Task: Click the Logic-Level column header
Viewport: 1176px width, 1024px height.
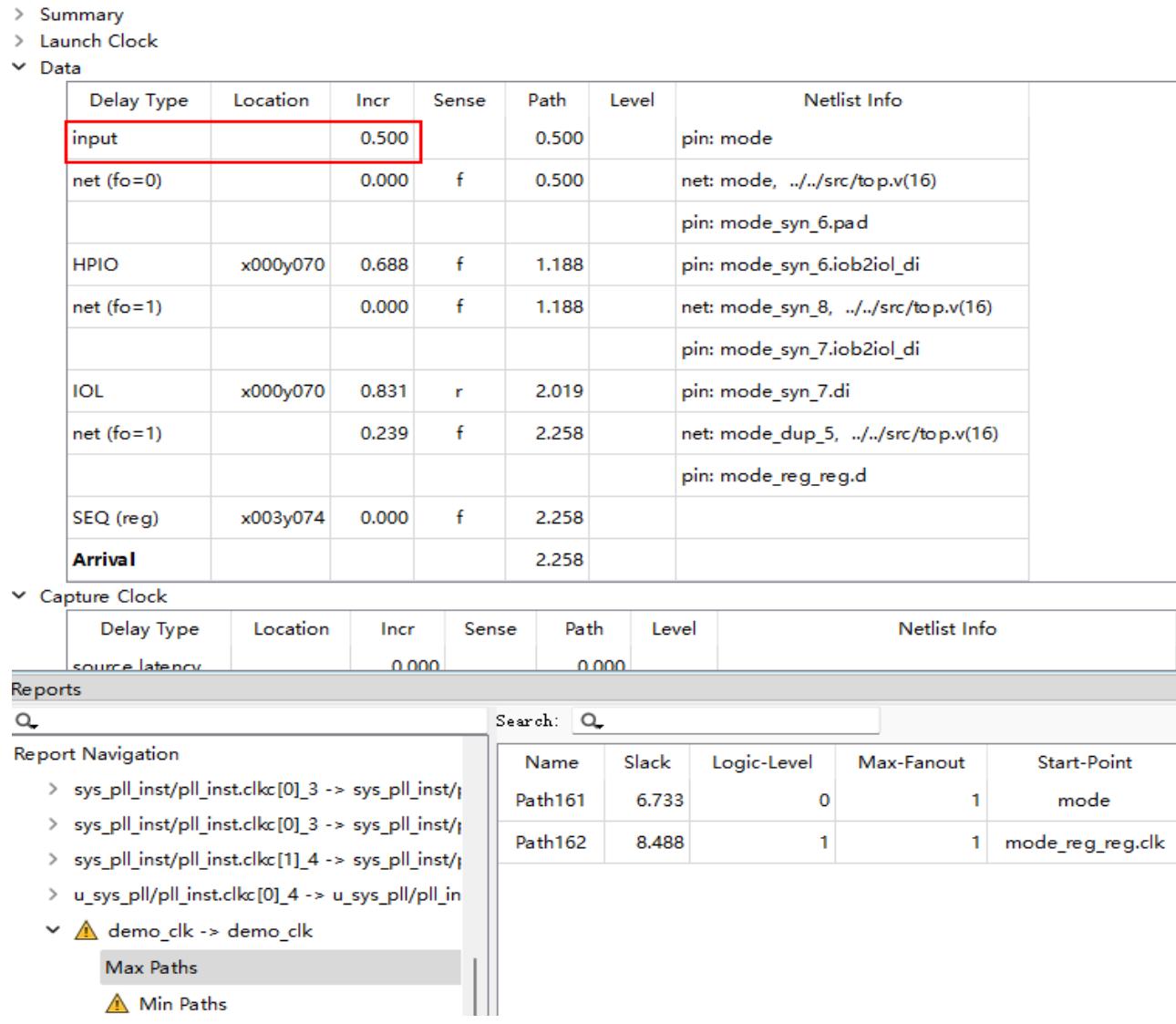Action: [762, 762]
